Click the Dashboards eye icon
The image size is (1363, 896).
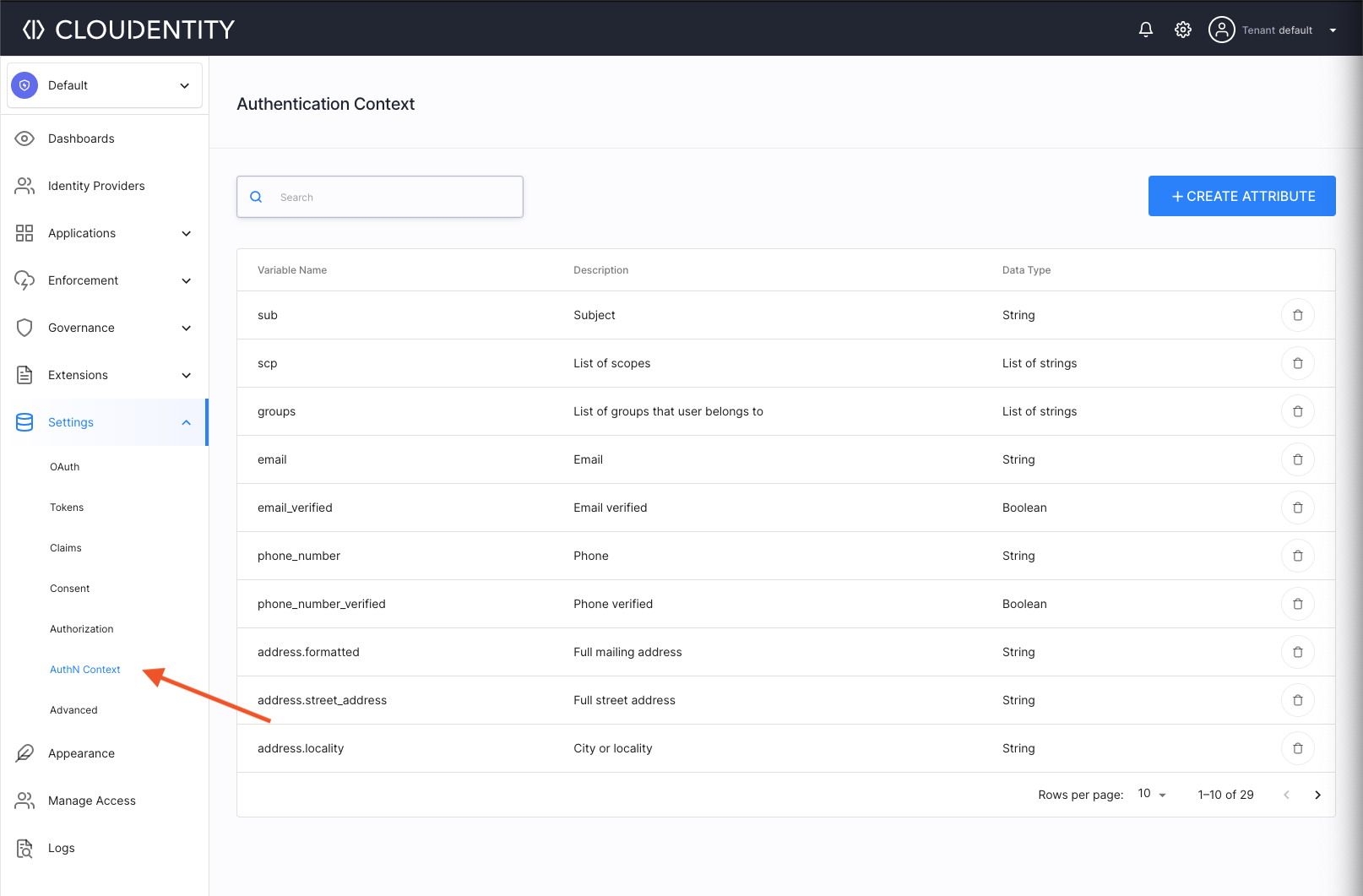pyautogui.click(x=24, y=138)
